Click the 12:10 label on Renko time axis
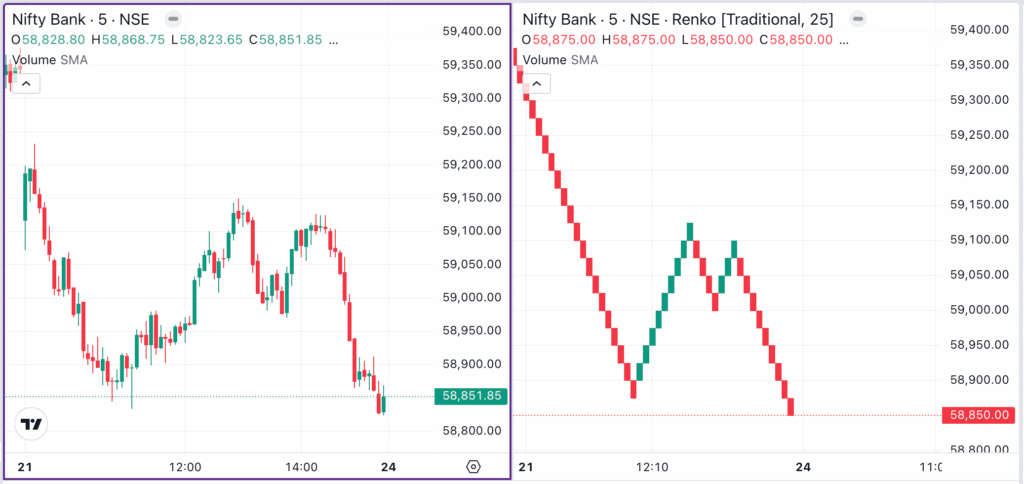 coord(651,467)
